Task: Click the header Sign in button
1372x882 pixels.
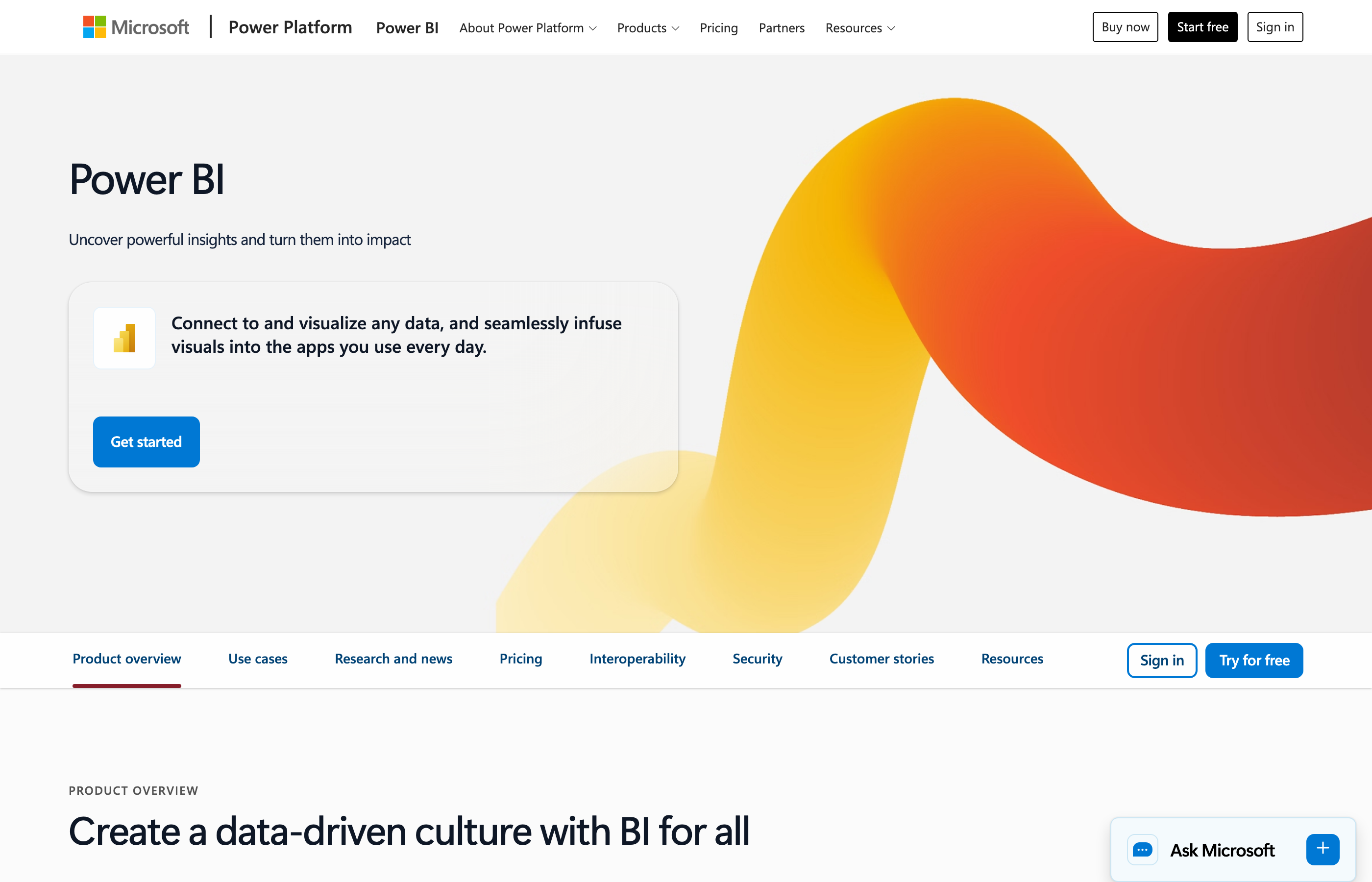Action: [1274, 27]
